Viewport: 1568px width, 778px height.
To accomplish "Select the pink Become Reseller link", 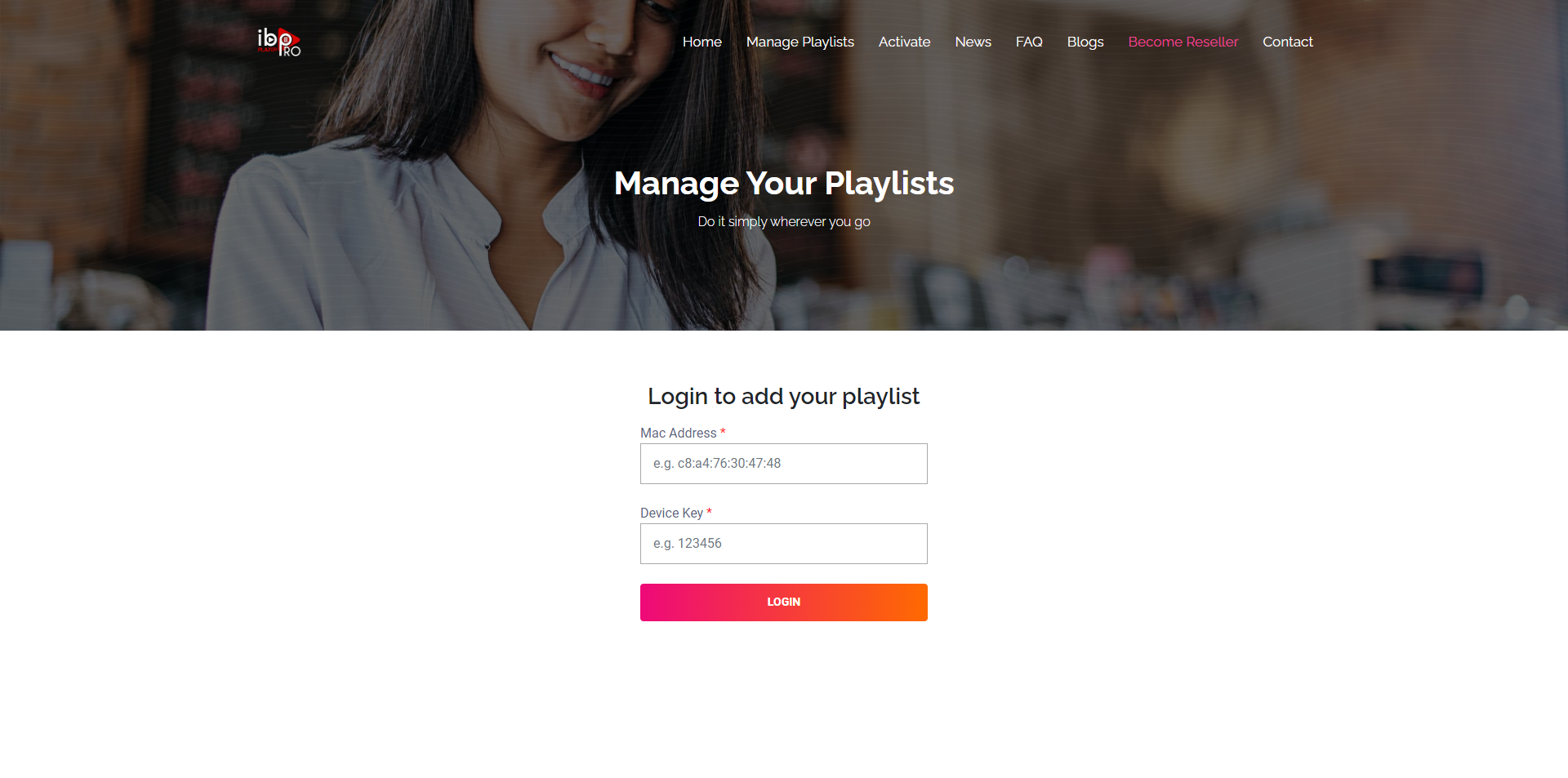I will tap(1183, 42).
